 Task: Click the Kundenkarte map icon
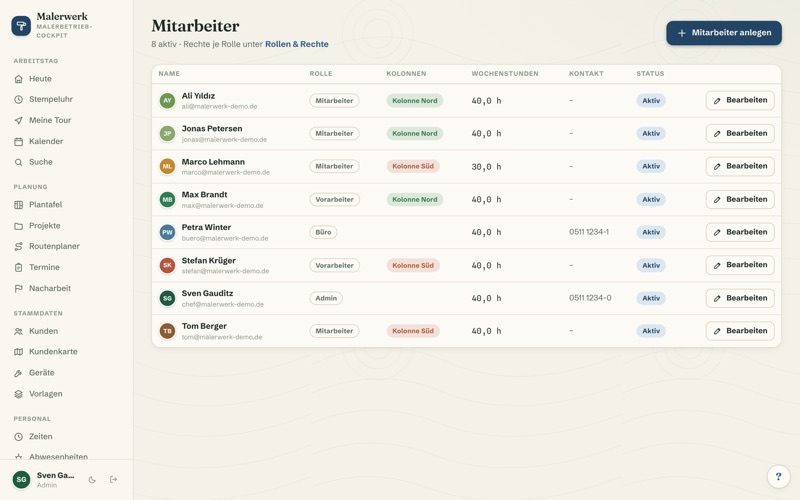[x=18, y=352]
